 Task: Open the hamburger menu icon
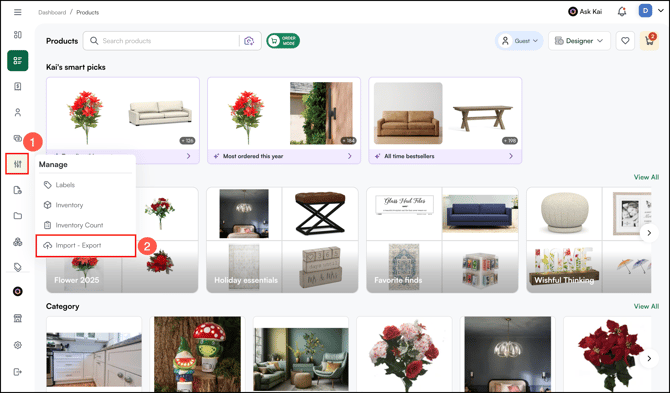click(x=18, y=12)
